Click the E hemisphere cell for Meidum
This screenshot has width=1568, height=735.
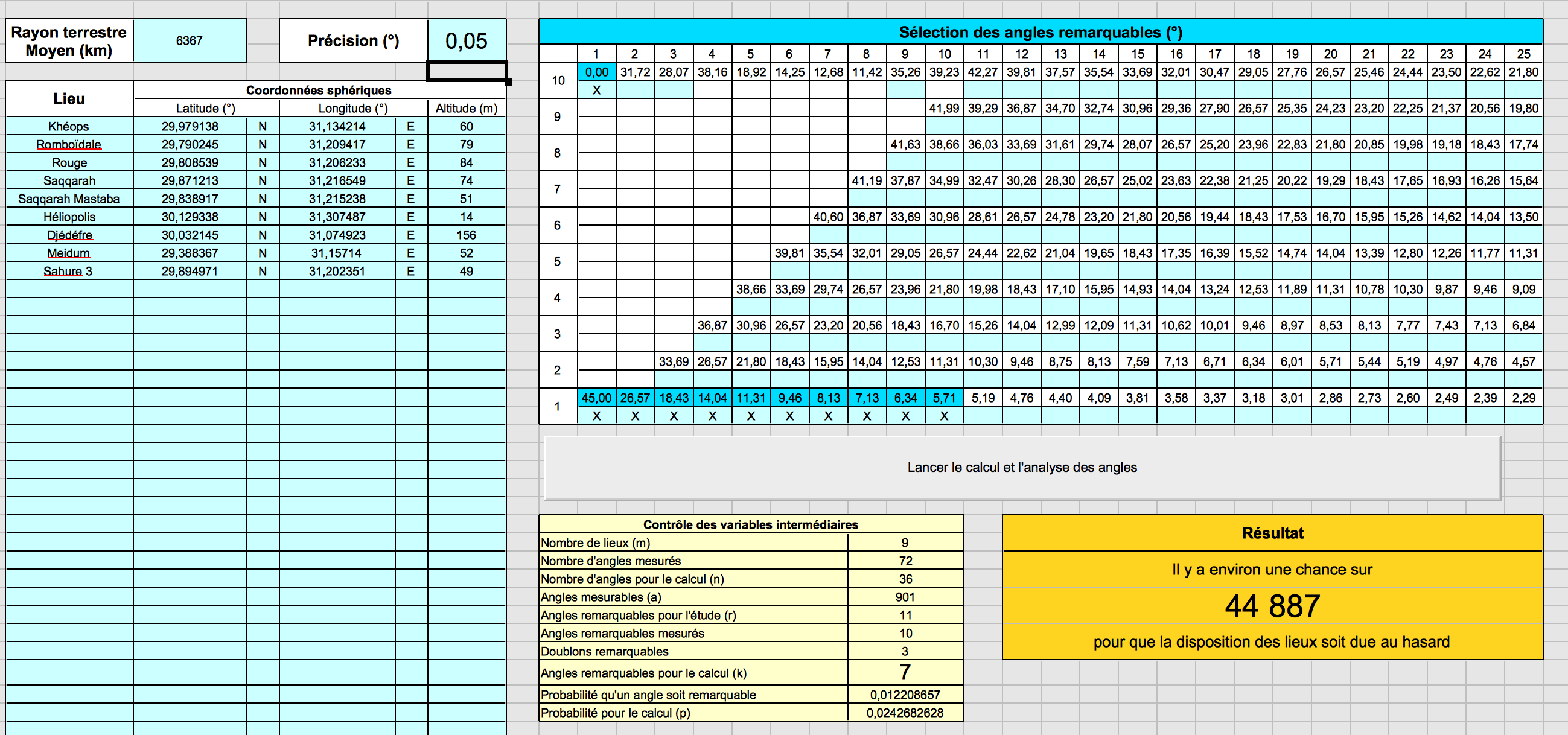tap(411, 253)
